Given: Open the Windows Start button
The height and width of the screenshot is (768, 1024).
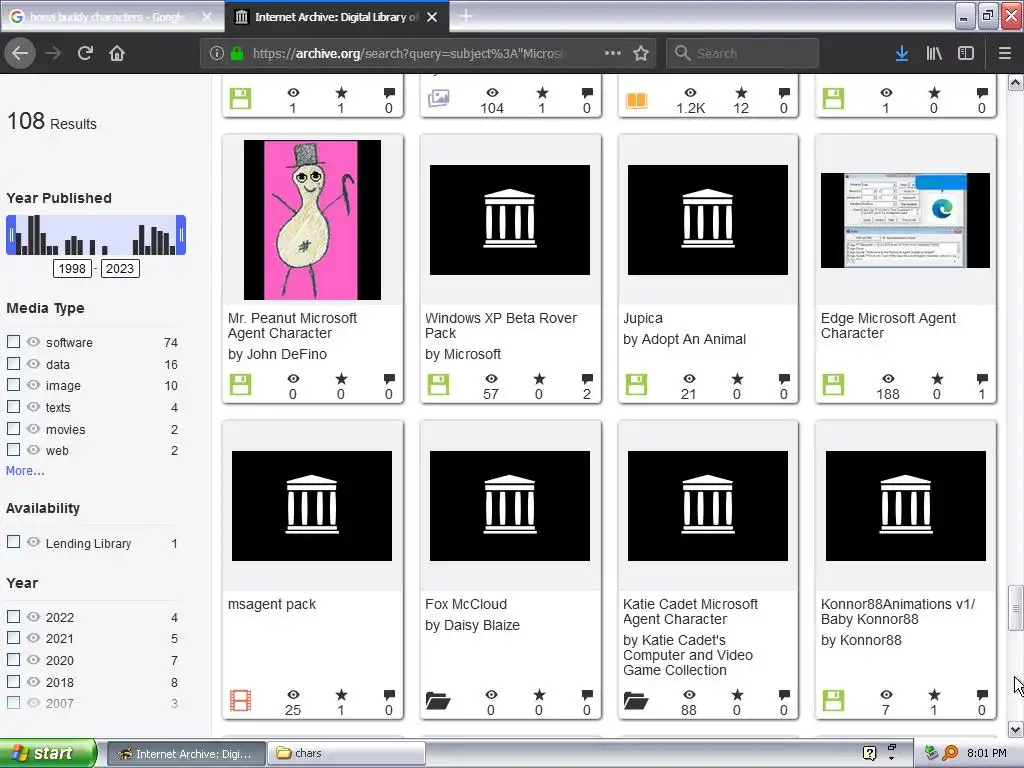Looking at the screenshot, I should (48, 753).
